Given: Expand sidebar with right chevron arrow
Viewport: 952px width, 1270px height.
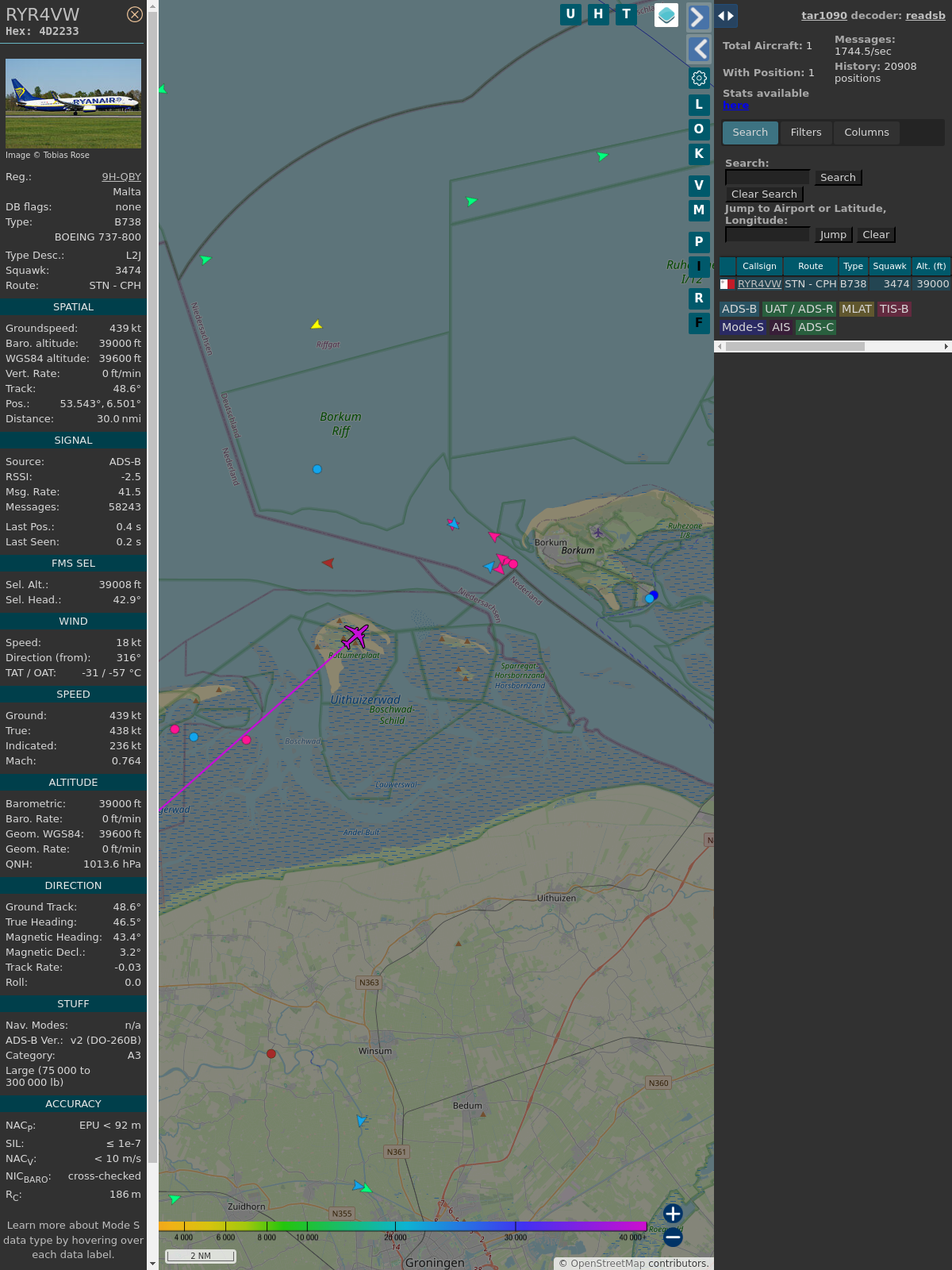Looking at the screenshot, I should [698, 17].
